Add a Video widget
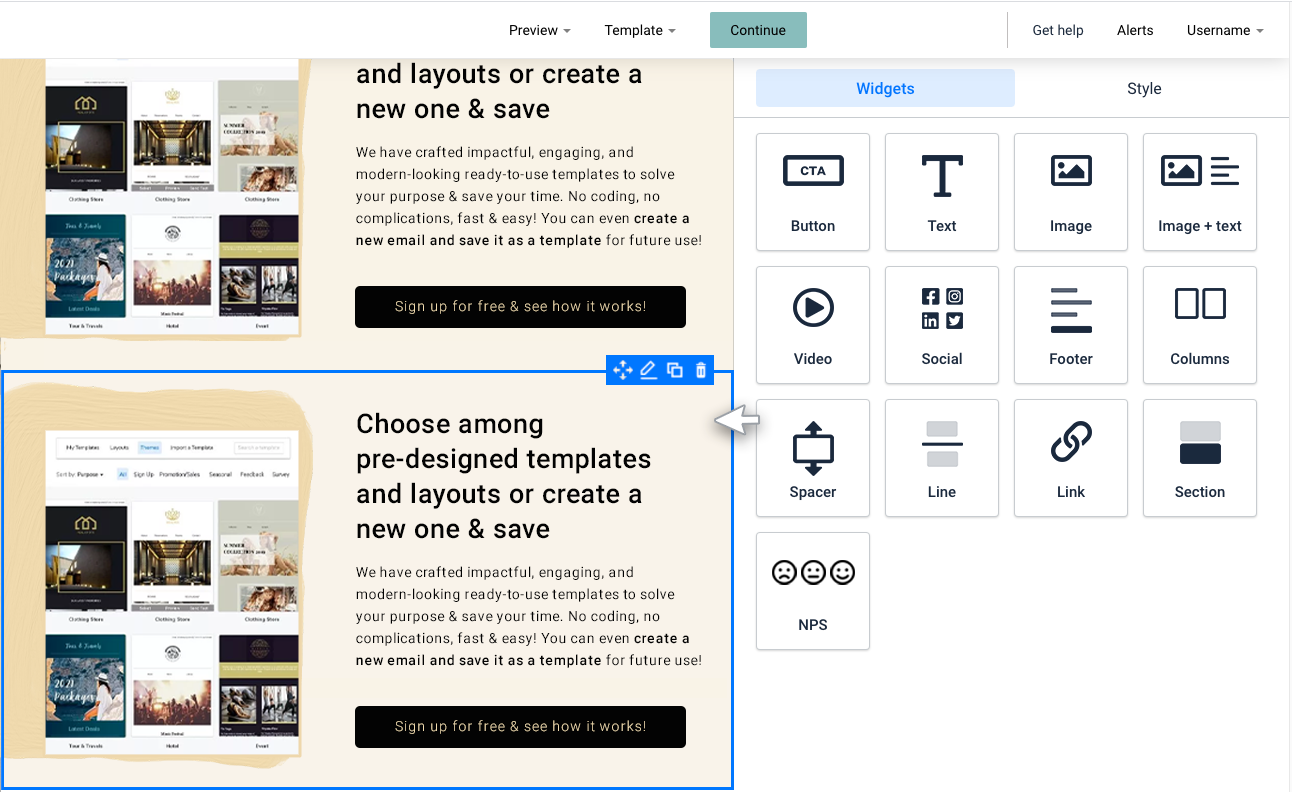Image resolution: width=1292 pixels, height=792 pixels. [x=813, y=325]
